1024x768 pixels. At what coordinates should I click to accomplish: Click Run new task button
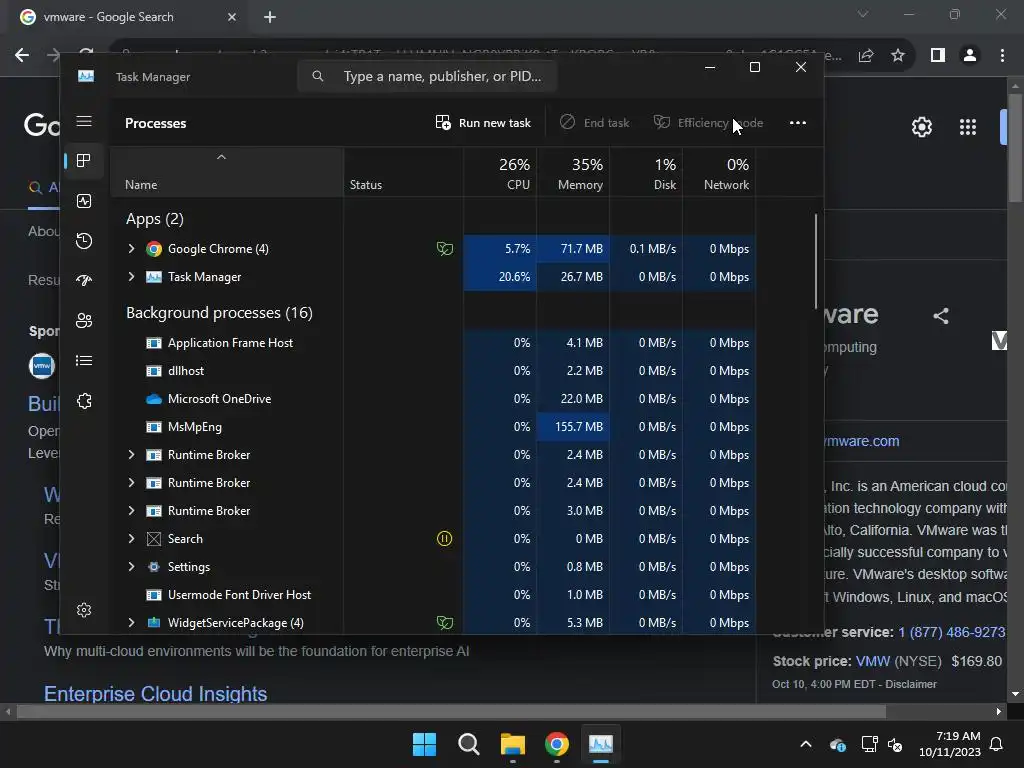click(x=483, y=123)
